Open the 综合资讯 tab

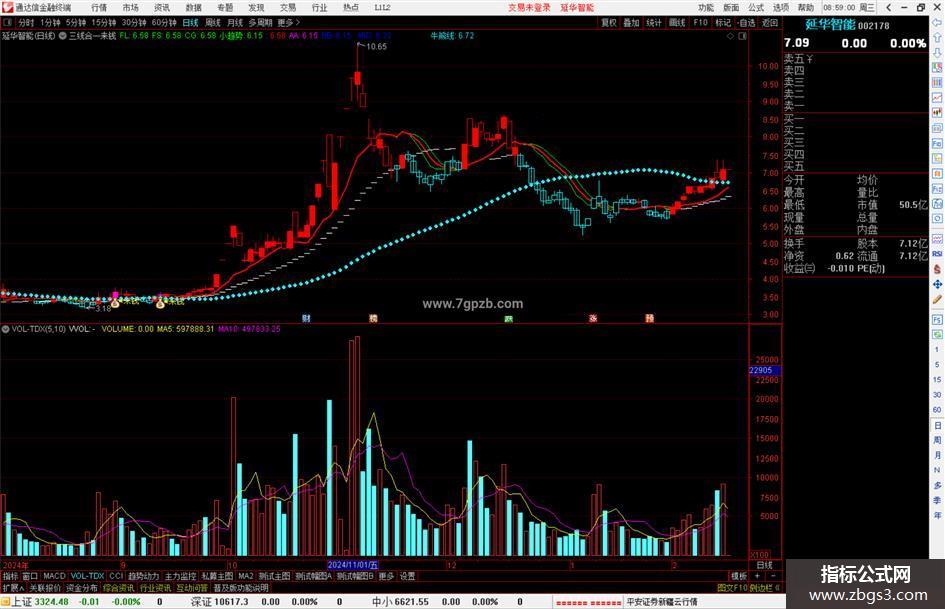119,587
